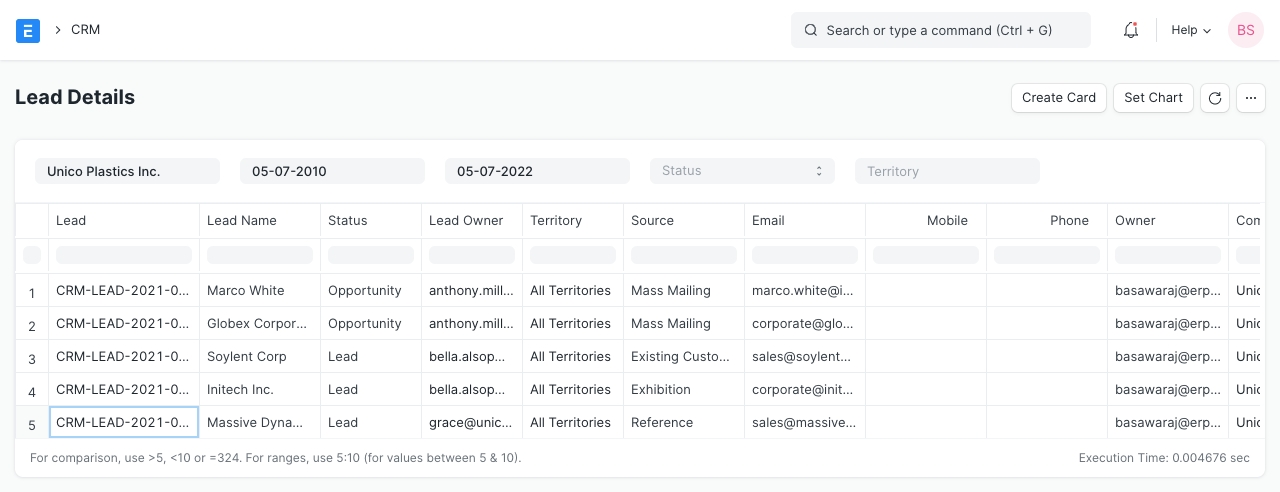Open the to date 05-07-2022 picker
Screen dimensions: 1280x492
[x=537, y=171]
